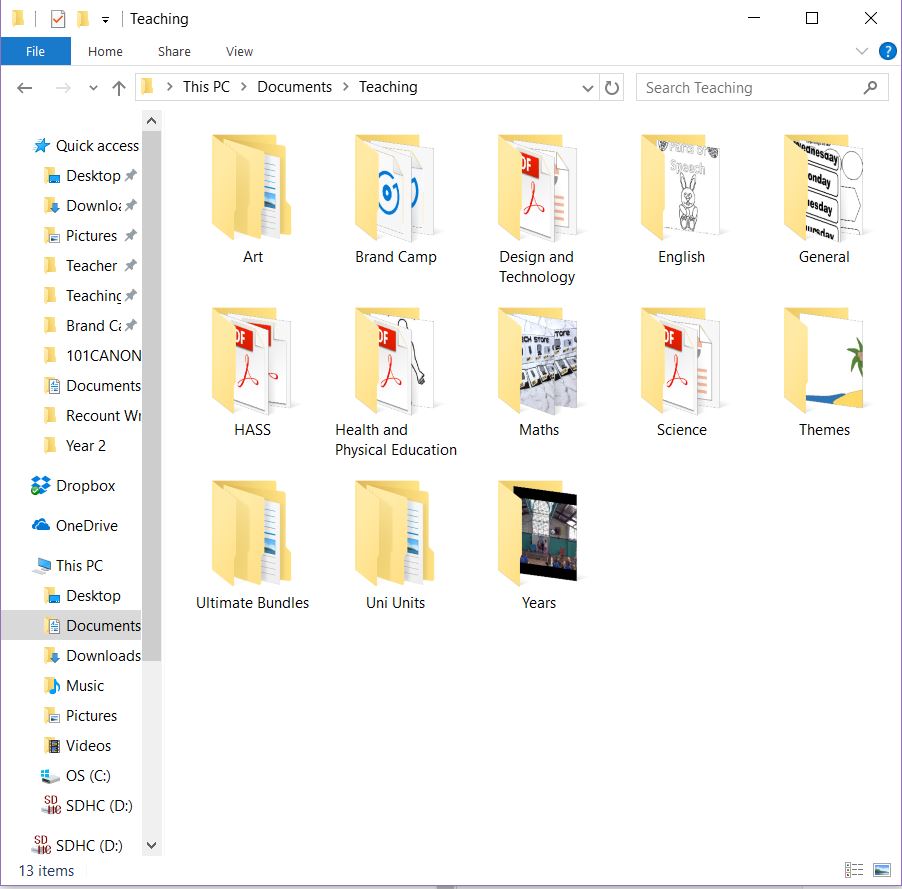Switch to the View ribbon tab

point(239,51)
